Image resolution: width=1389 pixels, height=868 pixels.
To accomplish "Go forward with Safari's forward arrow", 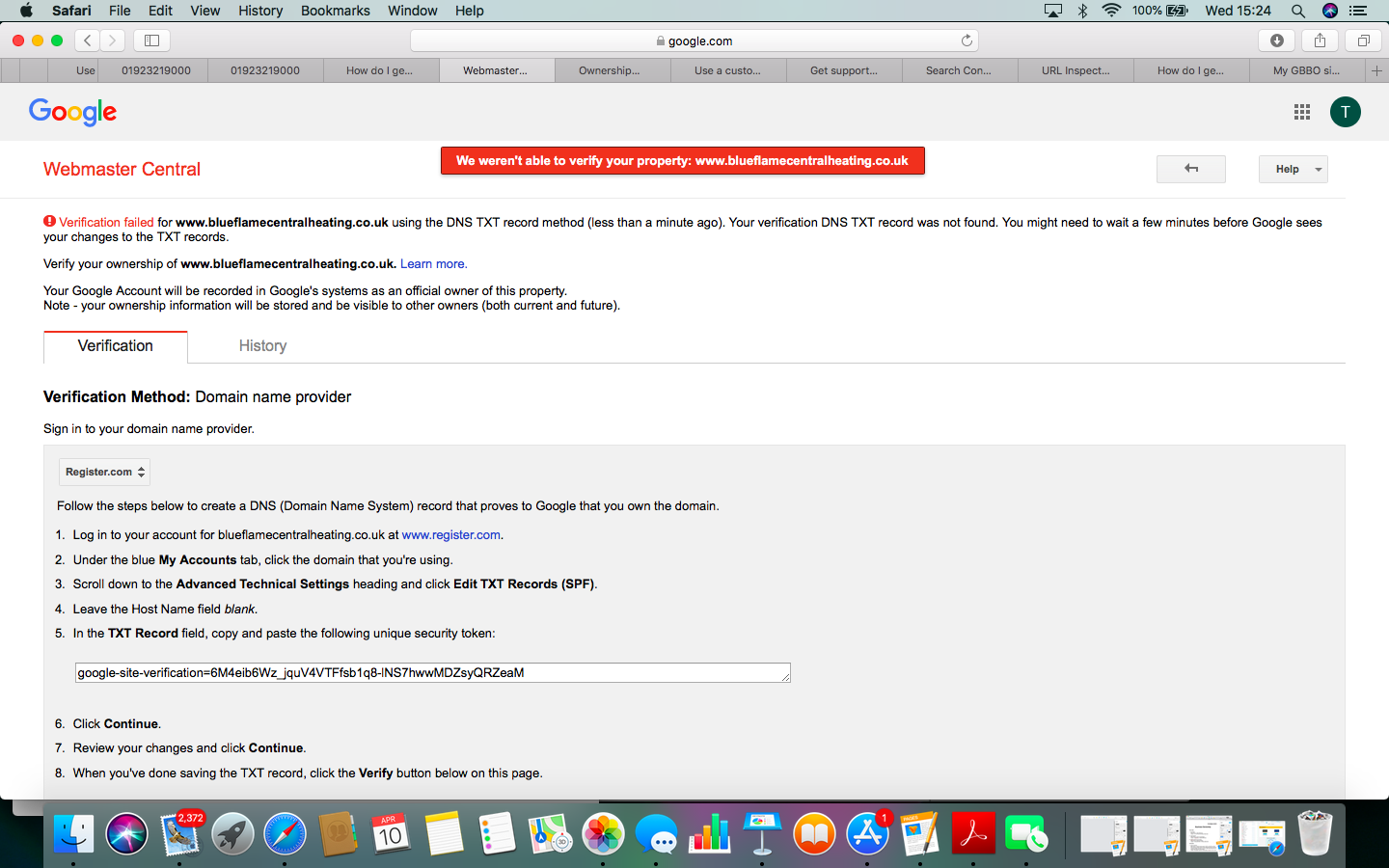I will (112, 41).
